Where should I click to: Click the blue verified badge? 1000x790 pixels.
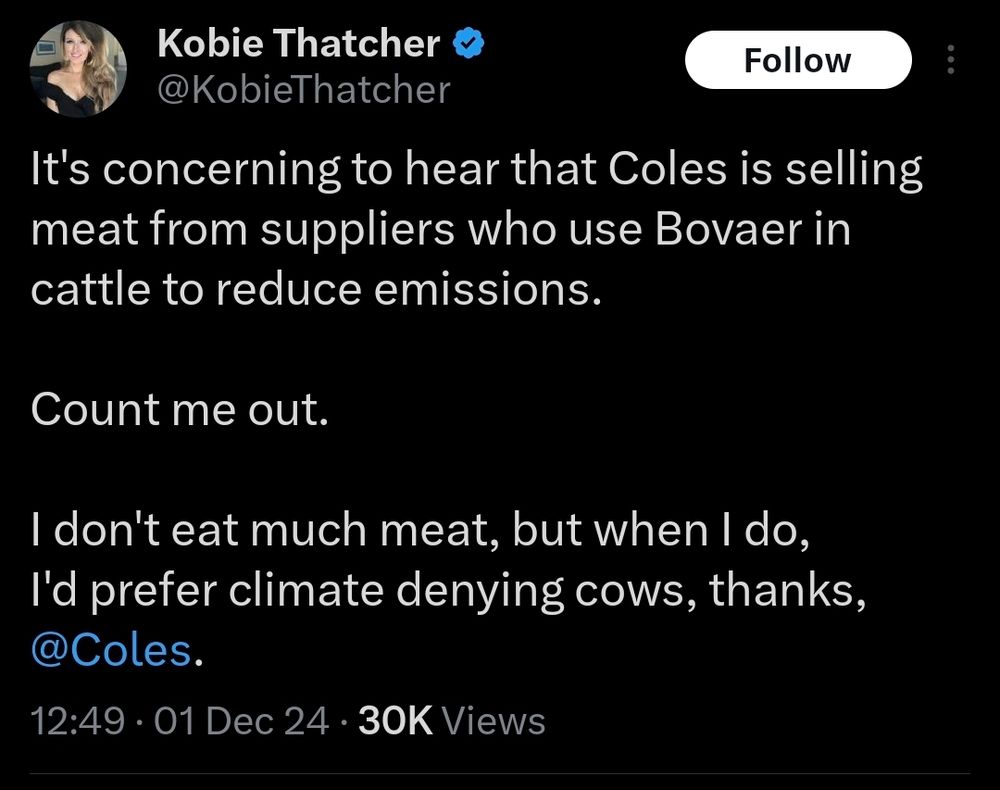point(471,44)
